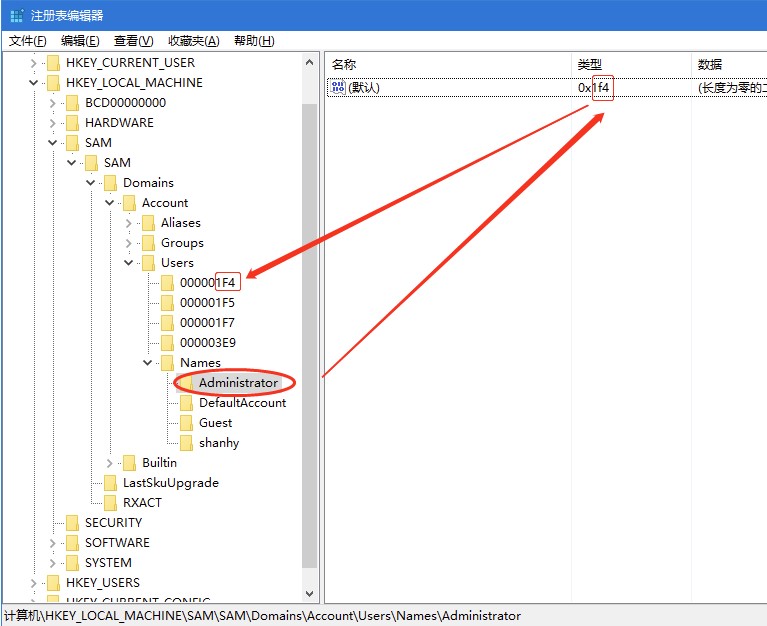
Task: Select the (默认) value name
Action: 364,88
